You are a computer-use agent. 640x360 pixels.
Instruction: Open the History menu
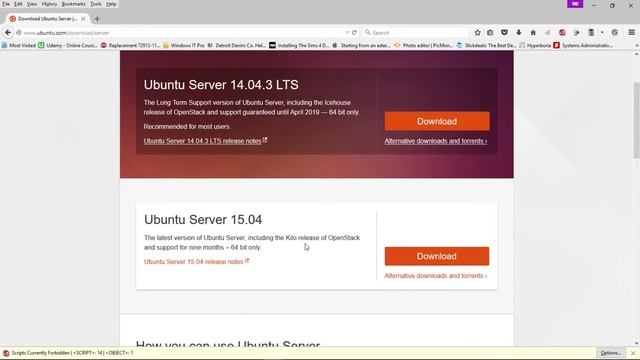[49, 4]
